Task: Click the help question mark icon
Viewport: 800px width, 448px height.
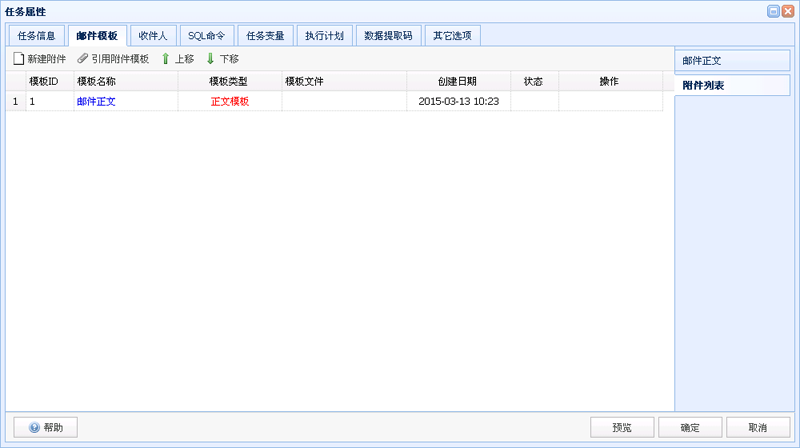Action: [x=34, y=427]
